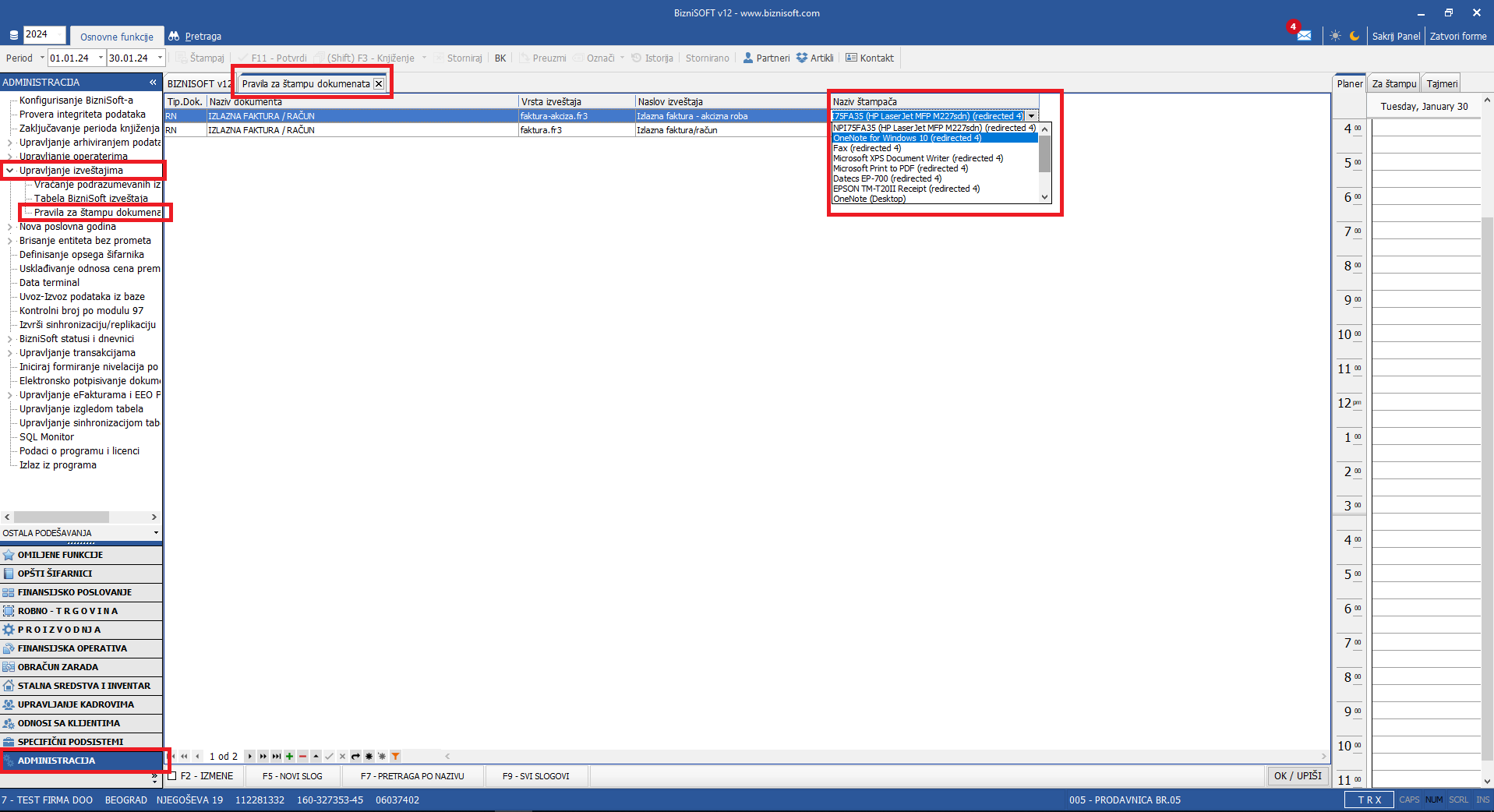Viewport: 1494px width, 812px height.
Task: Collapse the Upravljanje izveštajima tree node
Action: 10,171
